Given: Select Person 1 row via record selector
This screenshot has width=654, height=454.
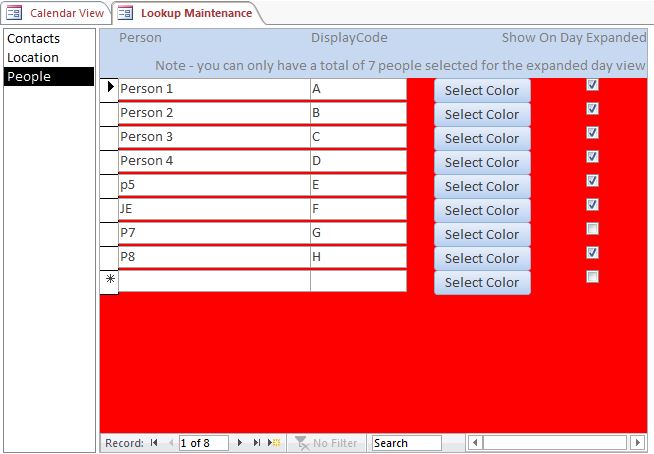Looking at the screenshot, I should tap(109, 88).
